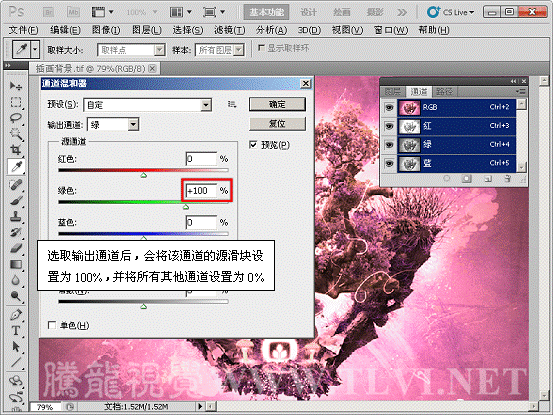Delete current channel trash icon

click(508, 179)
